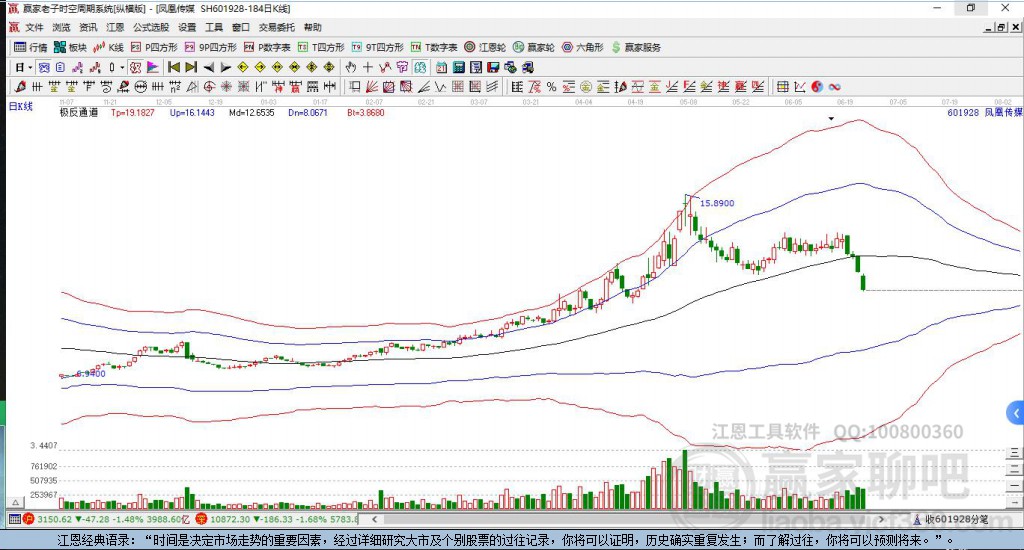Viewport: 1024px width, 550px height.
Task: Open the 帮助 menu
Action: click(313, 27)
